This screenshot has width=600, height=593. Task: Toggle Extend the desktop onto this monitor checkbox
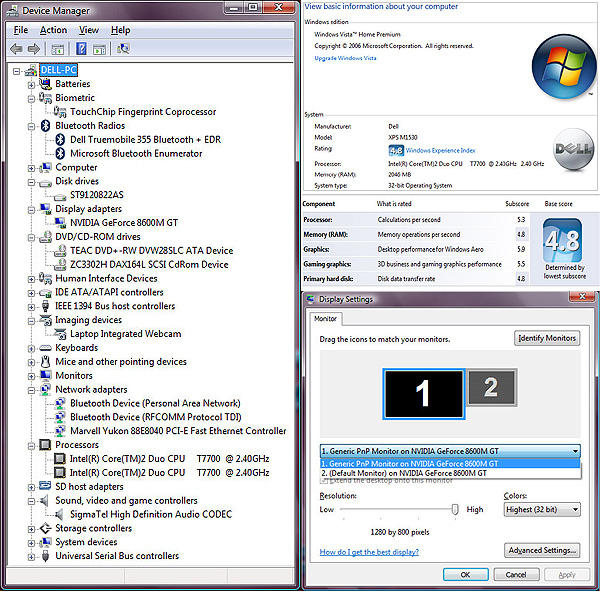(323, 481)
